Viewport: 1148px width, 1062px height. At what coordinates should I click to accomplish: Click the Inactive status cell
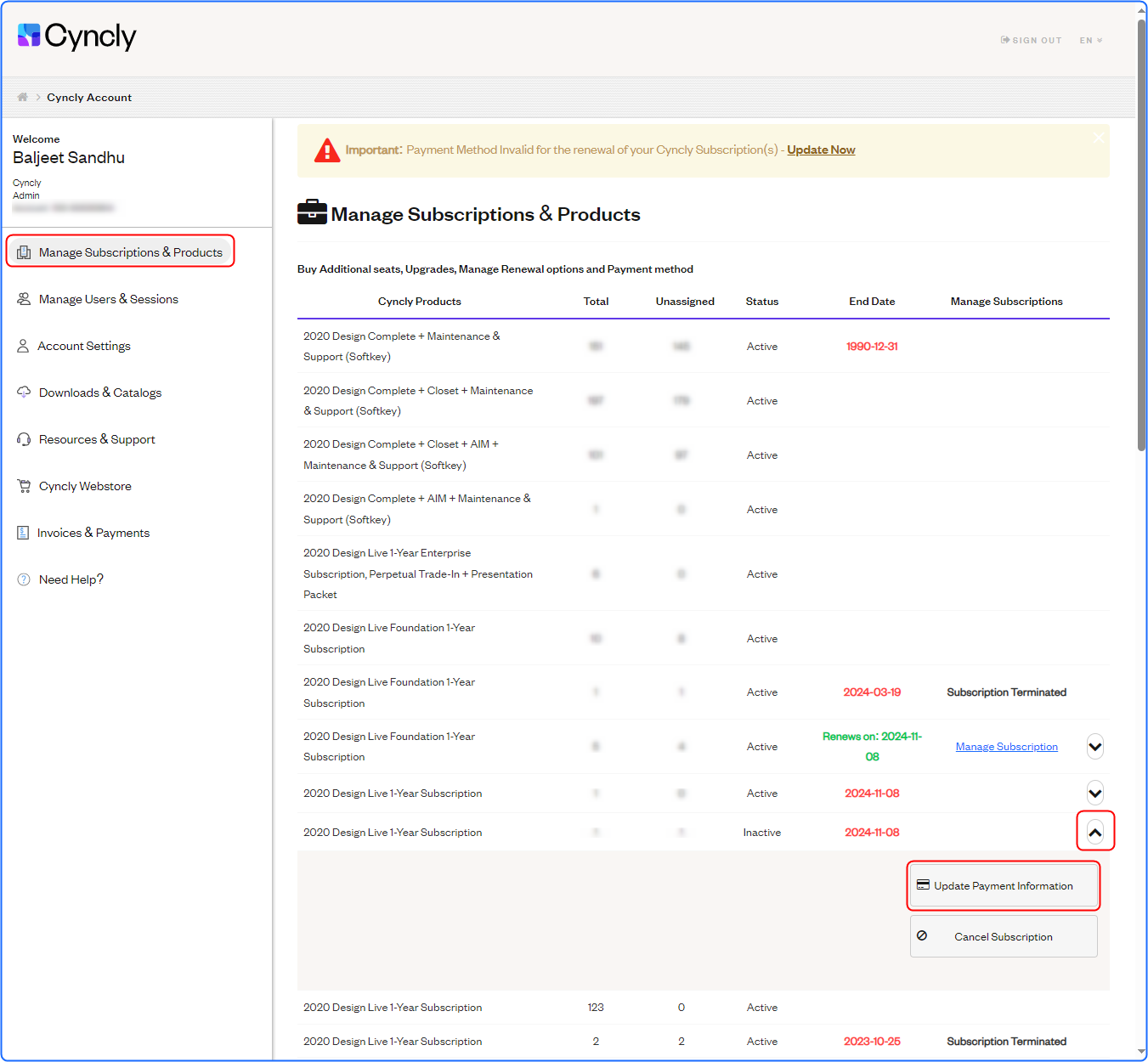point(762,833)
